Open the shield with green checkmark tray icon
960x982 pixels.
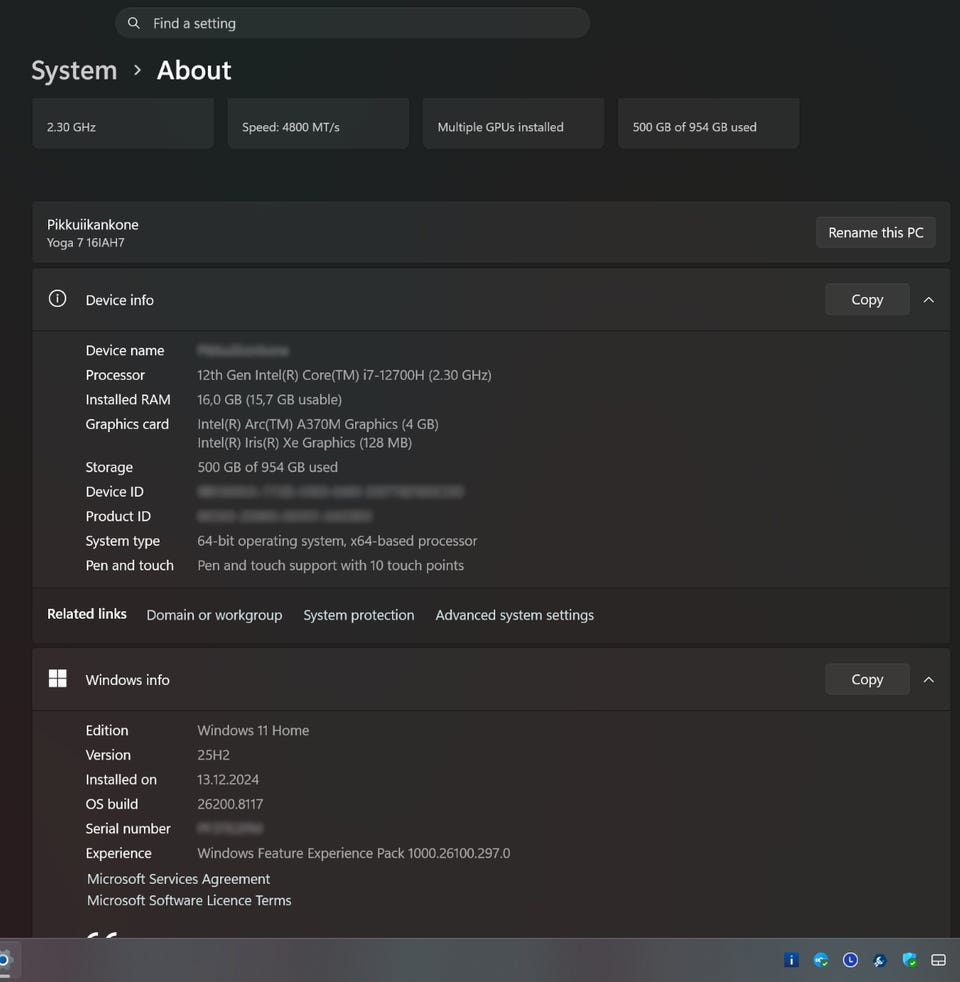pos(909,960)
